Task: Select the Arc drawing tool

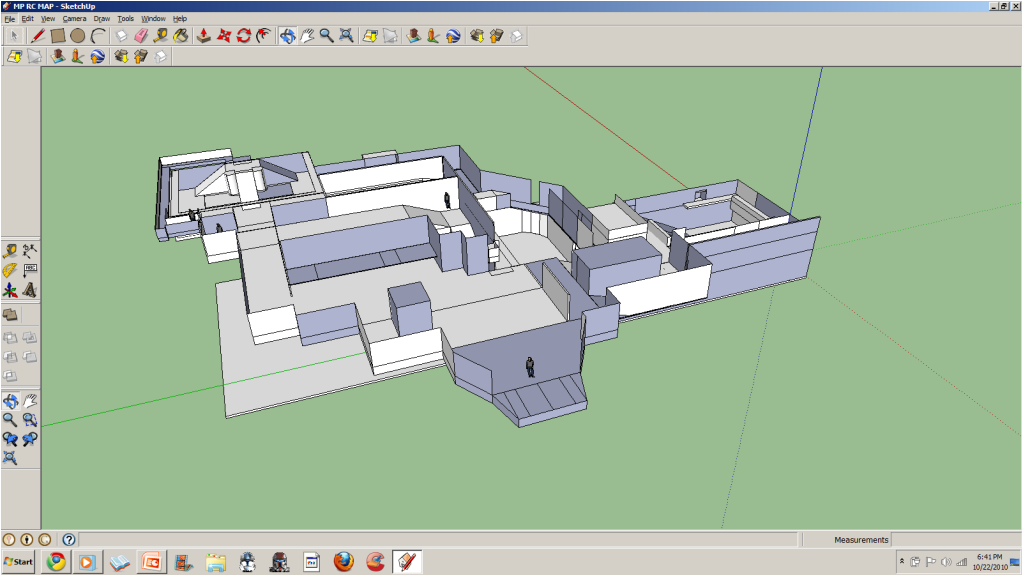Action: (x=98, y=36)
